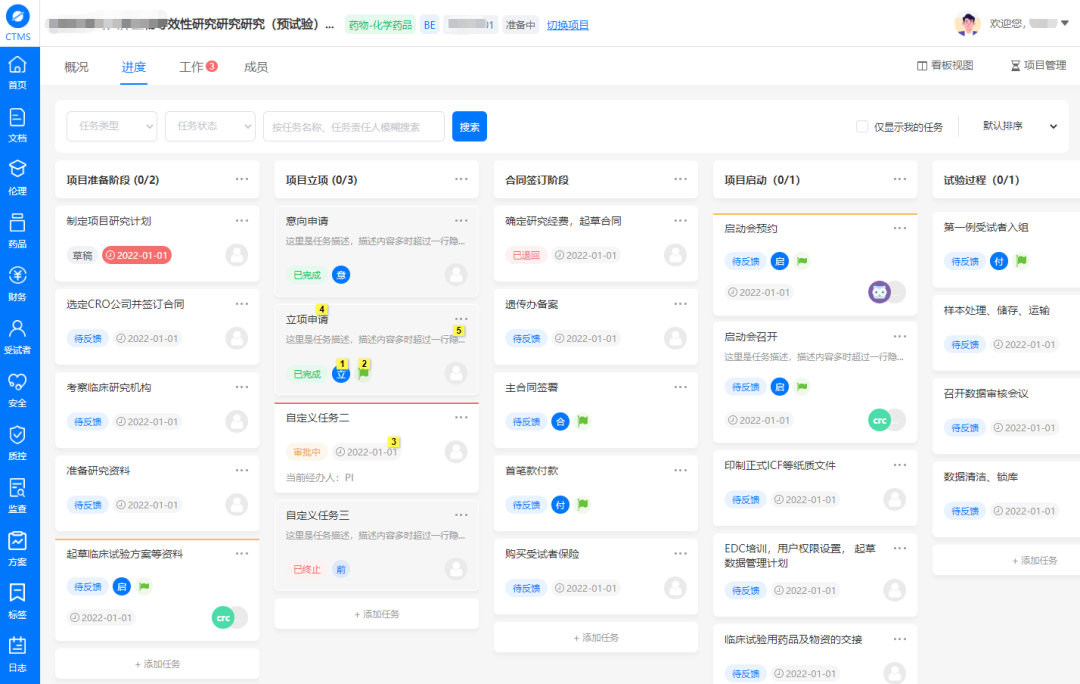Open more options on 遗传办备案 card
This screenshot has width=1080, height=684.
(x=681, y=304)
